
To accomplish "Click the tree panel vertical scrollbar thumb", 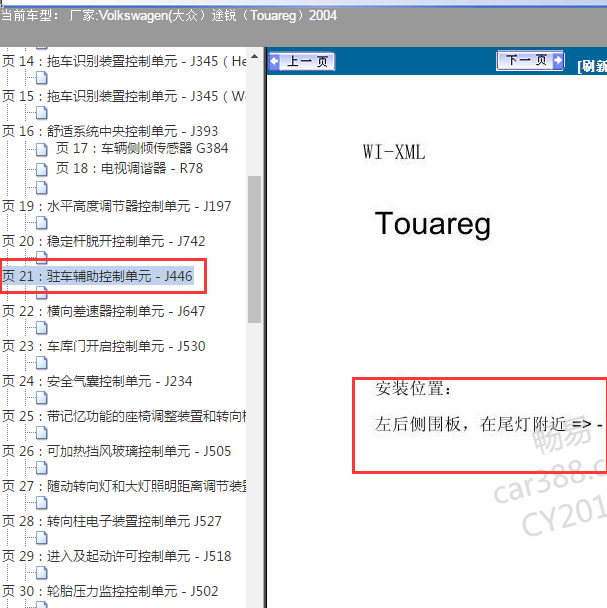I will tap(254, 249).
